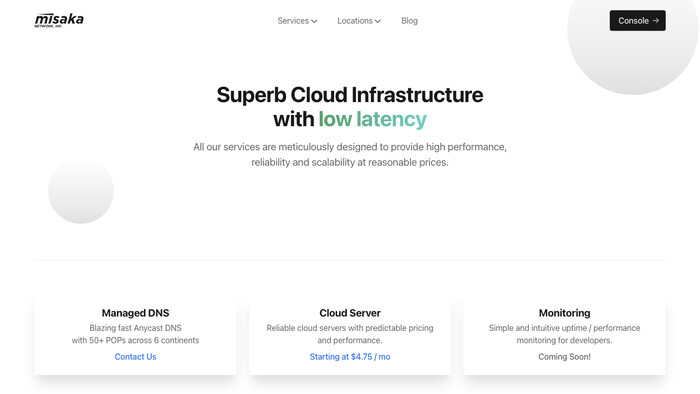Click Starting at $4.75 / mo link
The width and height of the screenshot is (700, 394).
coord(350,357)
